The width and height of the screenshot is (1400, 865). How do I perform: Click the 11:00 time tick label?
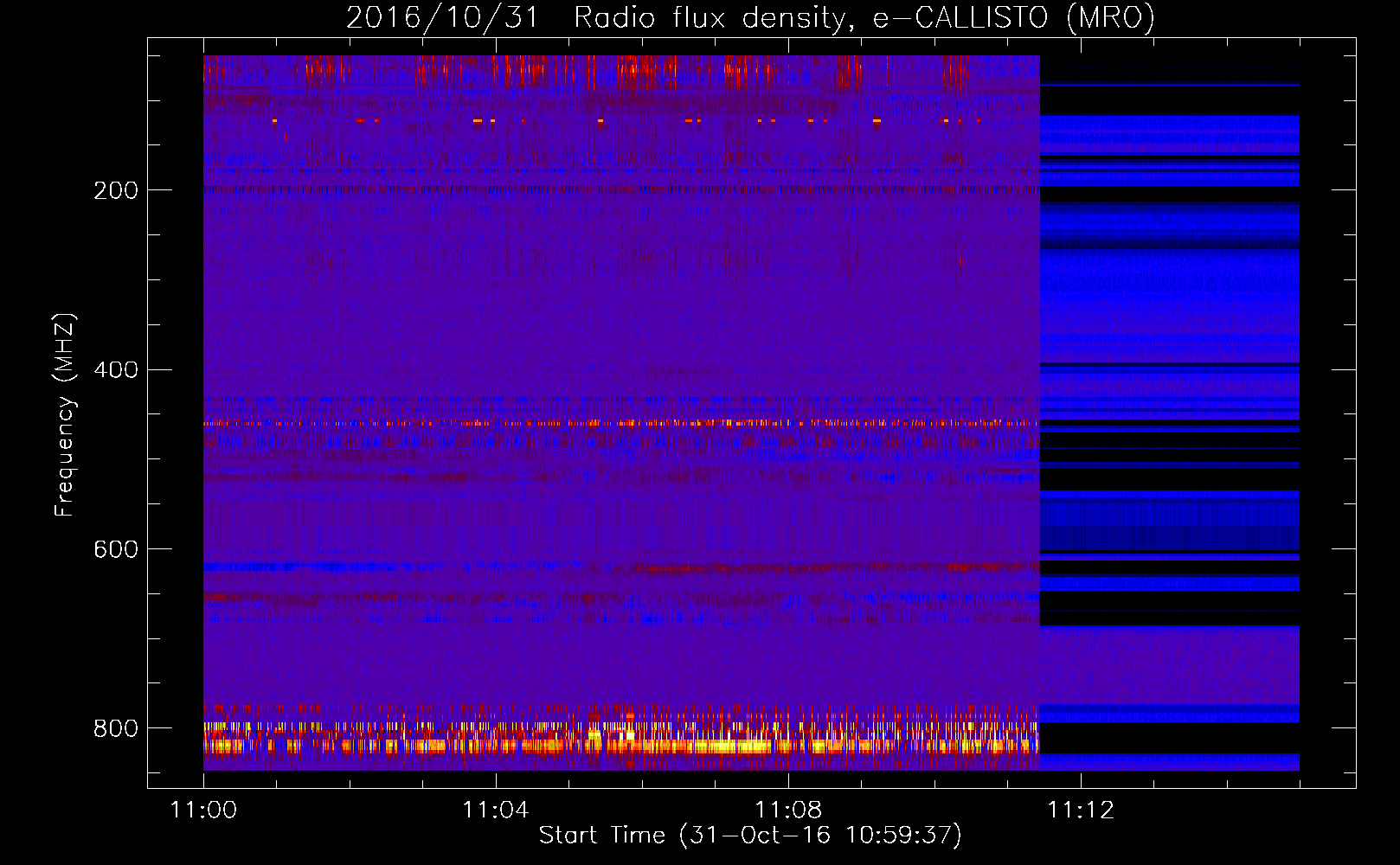pos(203,810)
